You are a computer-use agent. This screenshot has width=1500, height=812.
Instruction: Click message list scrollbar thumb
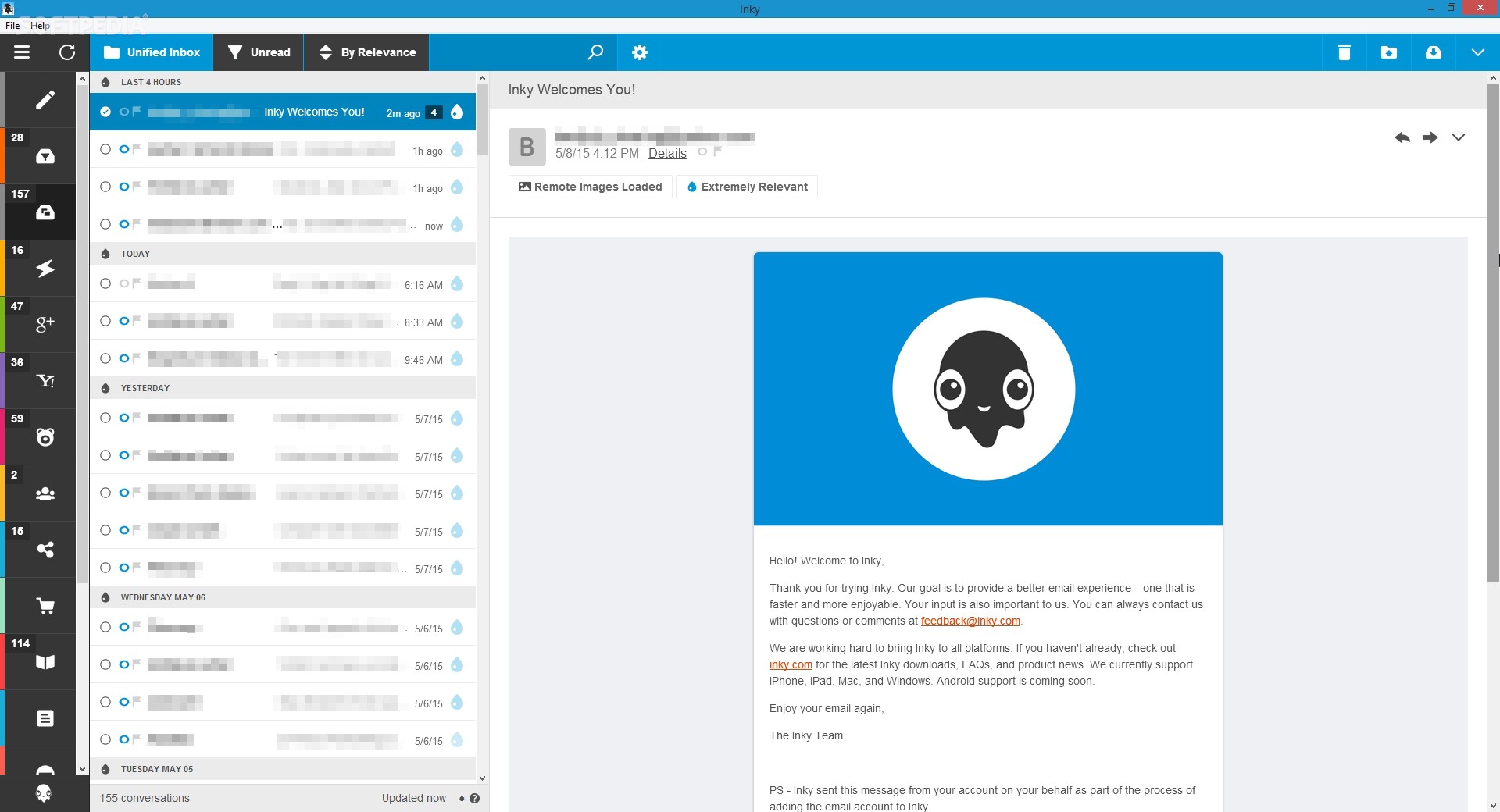pos(482,120)
